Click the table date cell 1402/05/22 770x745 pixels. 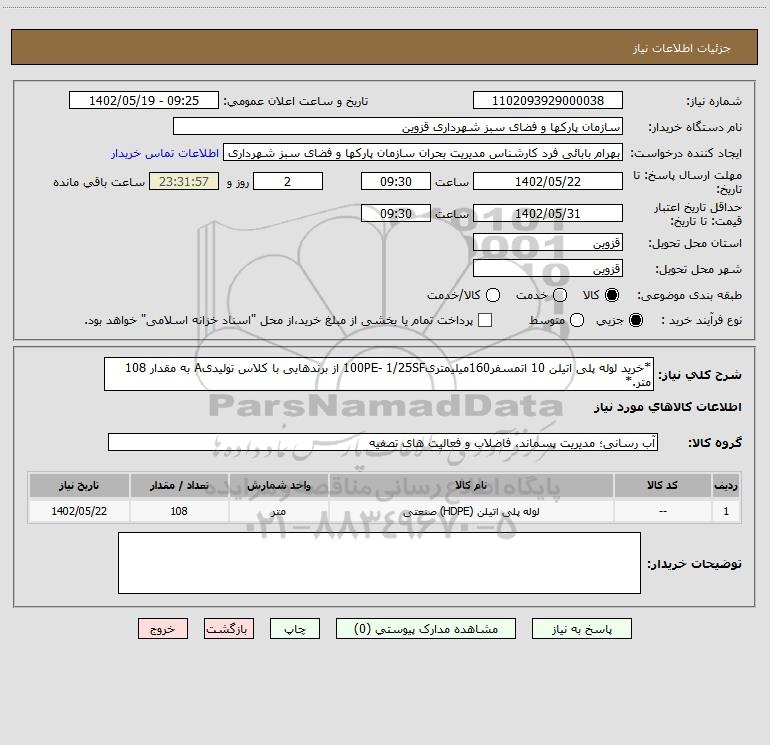[79, 511]
